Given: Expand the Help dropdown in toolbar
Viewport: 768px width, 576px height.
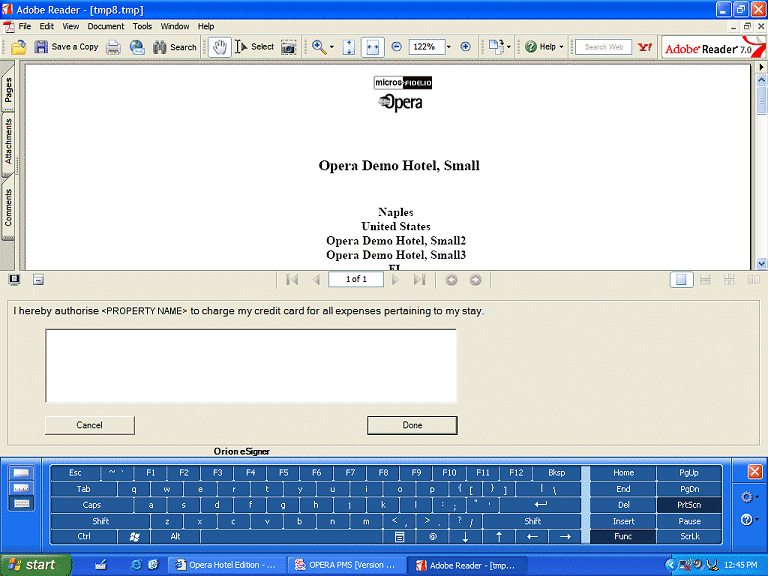Looking at the screenshot, I should pyautogui.click(x=561, y=47).
